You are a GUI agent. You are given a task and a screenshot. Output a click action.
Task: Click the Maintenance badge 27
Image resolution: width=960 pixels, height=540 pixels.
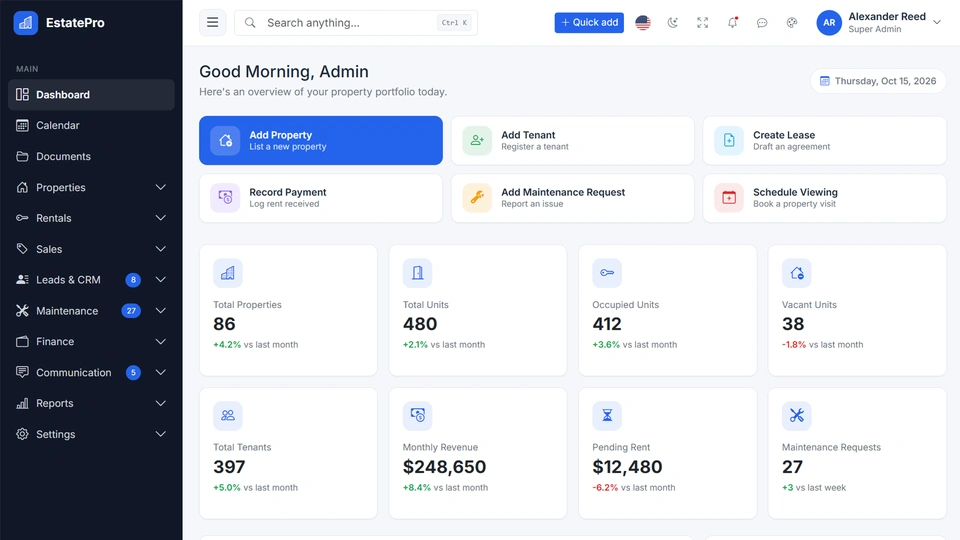[131, 311]
